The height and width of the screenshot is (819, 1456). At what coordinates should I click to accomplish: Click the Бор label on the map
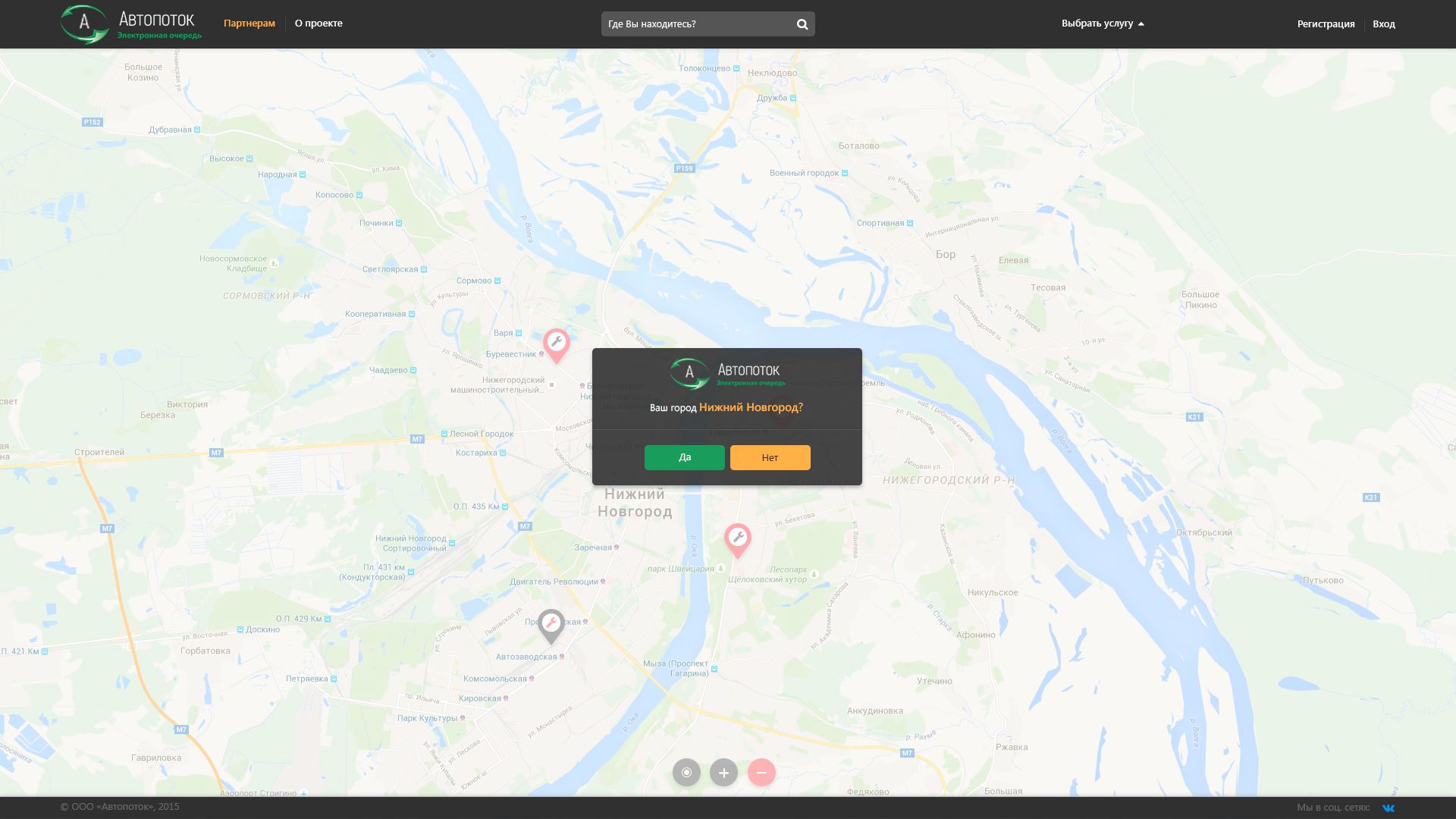(x=946, y=255)
